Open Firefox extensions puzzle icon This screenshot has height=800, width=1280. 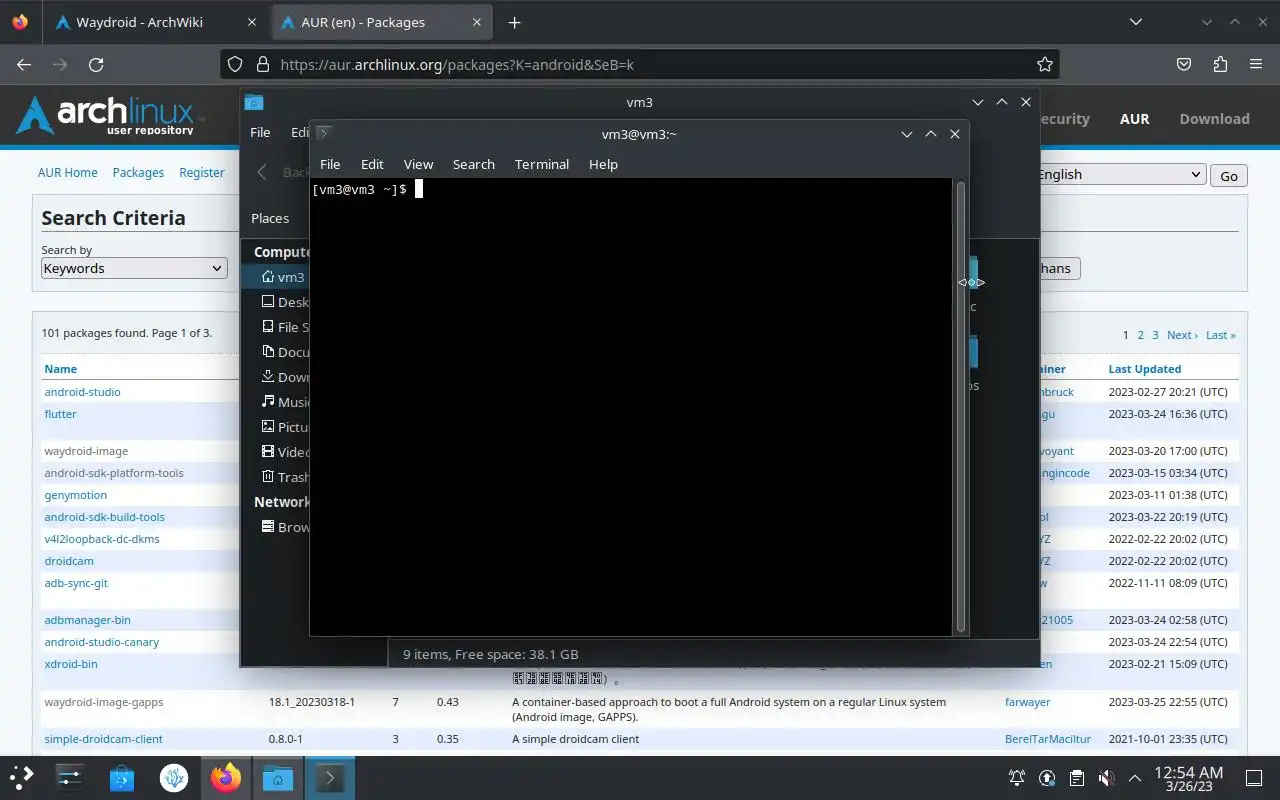coord(1220,64)
